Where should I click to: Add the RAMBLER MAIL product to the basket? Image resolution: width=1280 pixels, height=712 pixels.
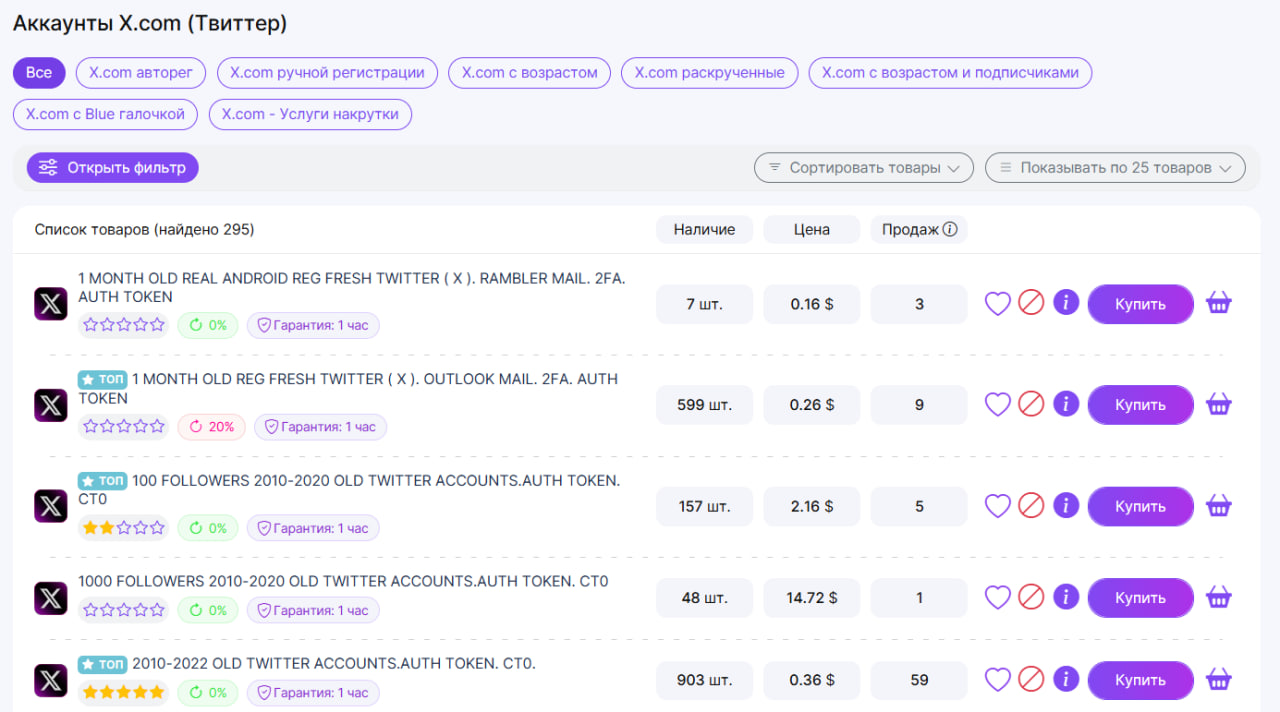click(x=1218, y=303)
